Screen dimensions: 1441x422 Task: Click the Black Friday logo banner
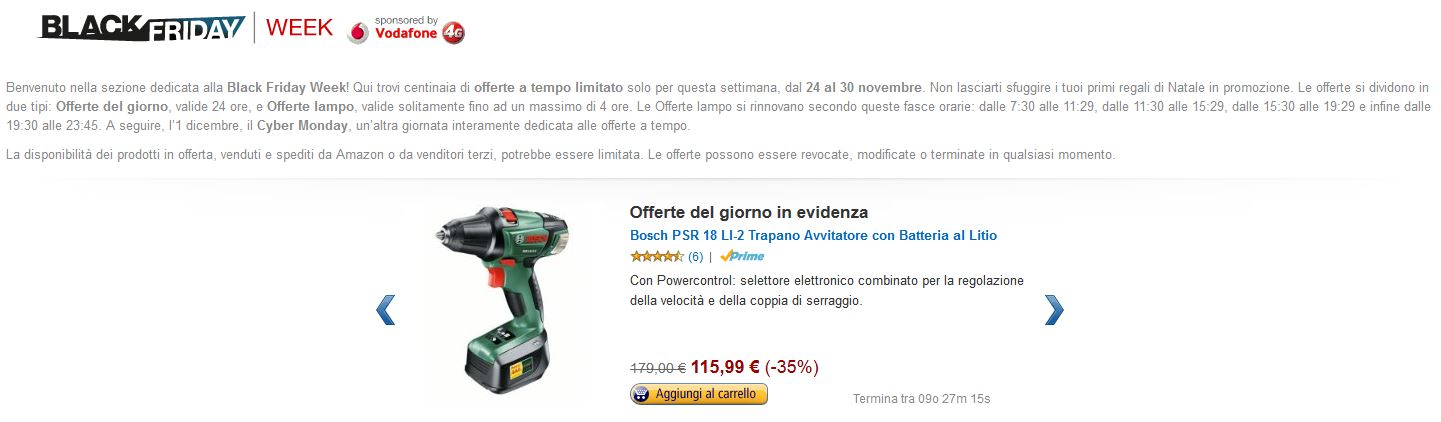tap(142, 28)
